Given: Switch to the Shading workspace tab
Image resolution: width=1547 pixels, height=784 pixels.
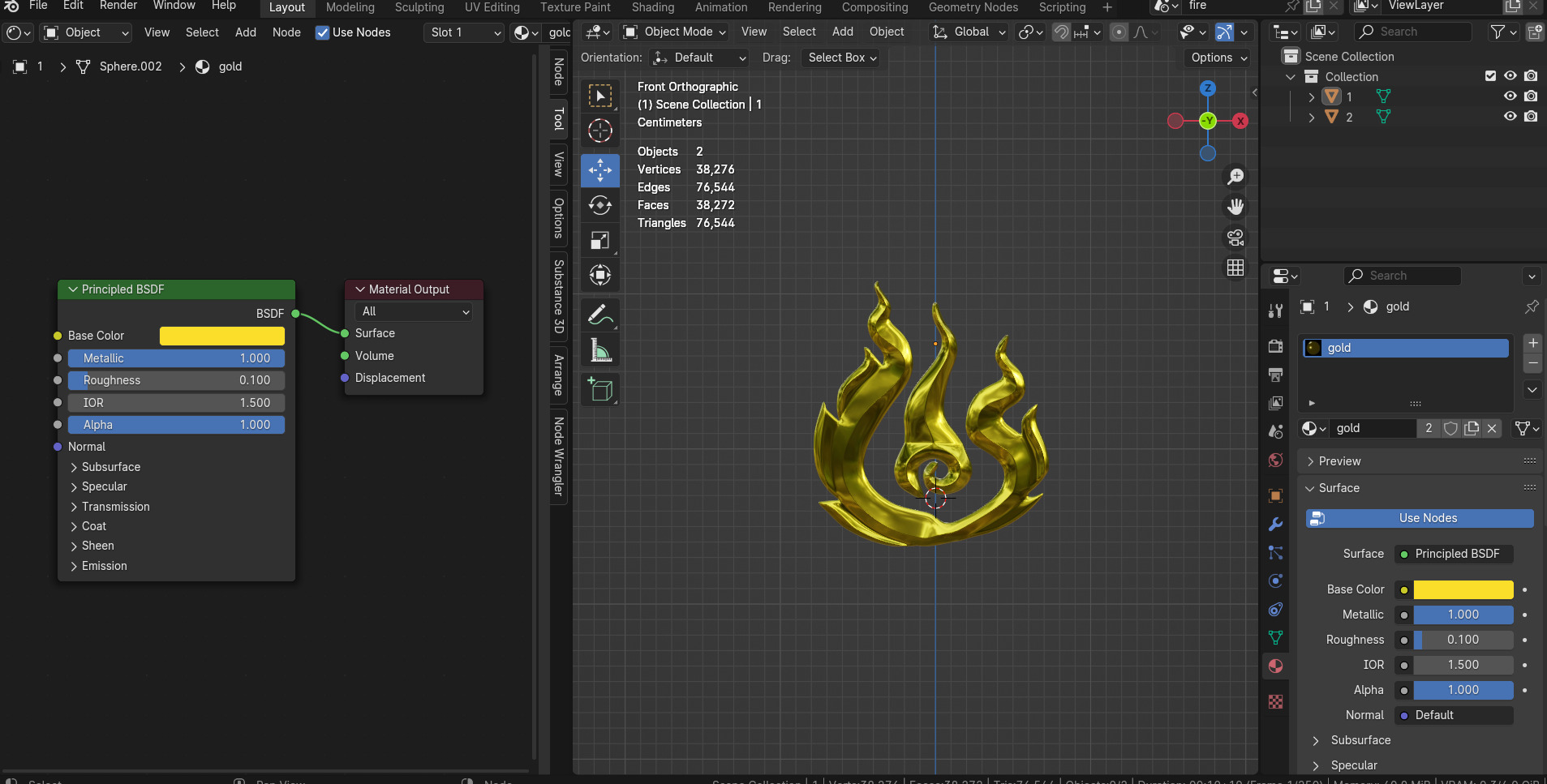Looking at the screenshot, I should point(653,7).
